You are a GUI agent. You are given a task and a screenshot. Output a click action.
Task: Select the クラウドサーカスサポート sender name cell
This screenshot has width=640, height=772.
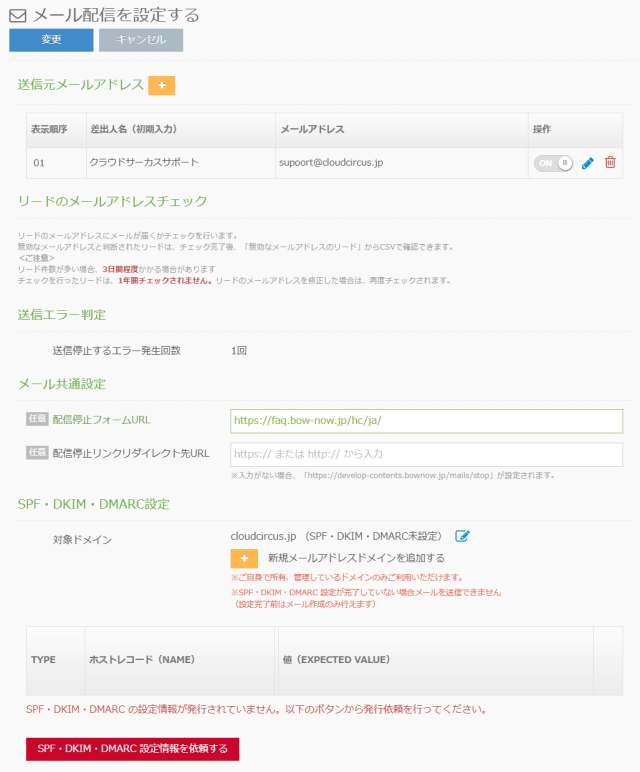point(181,163)
